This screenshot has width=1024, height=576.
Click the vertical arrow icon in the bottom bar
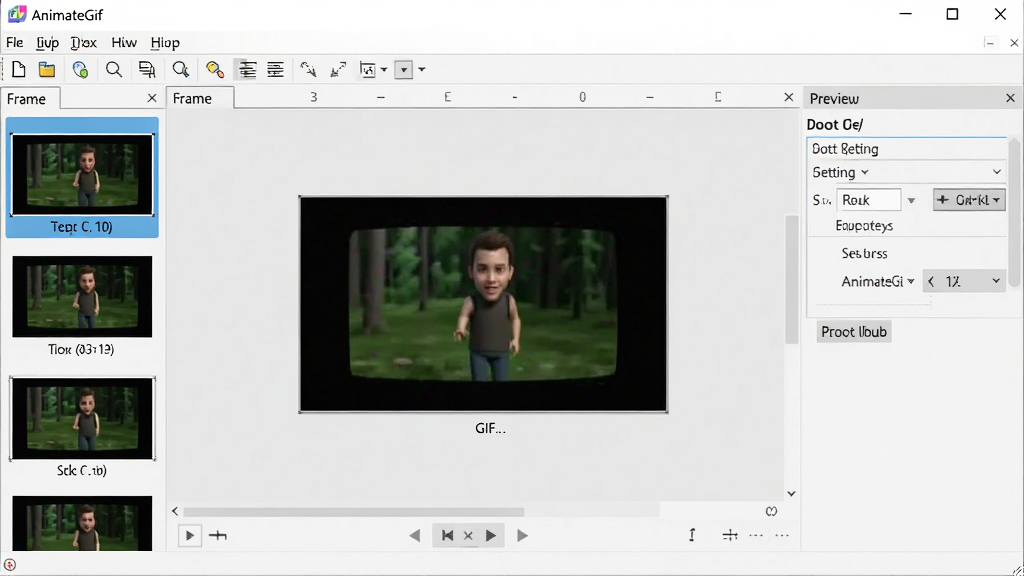point(692,536)
